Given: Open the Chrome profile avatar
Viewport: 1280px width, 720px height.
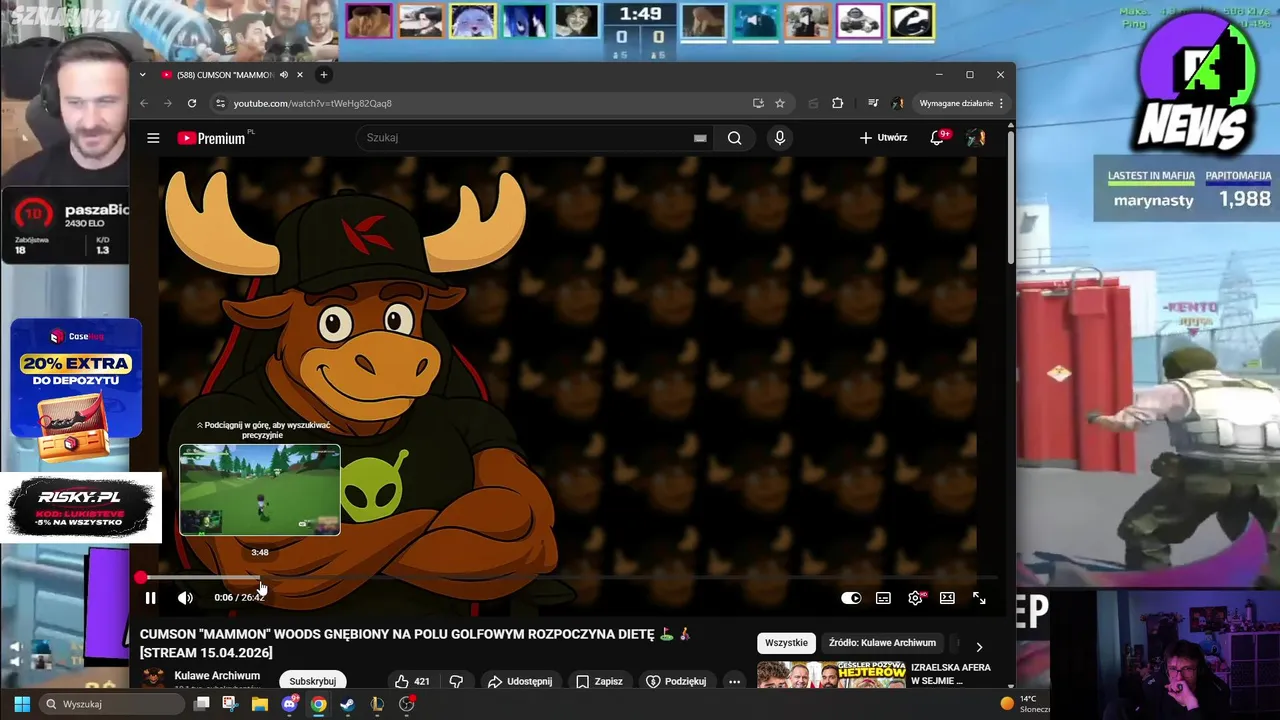Looking at the screenshot, I should (898, 103).
